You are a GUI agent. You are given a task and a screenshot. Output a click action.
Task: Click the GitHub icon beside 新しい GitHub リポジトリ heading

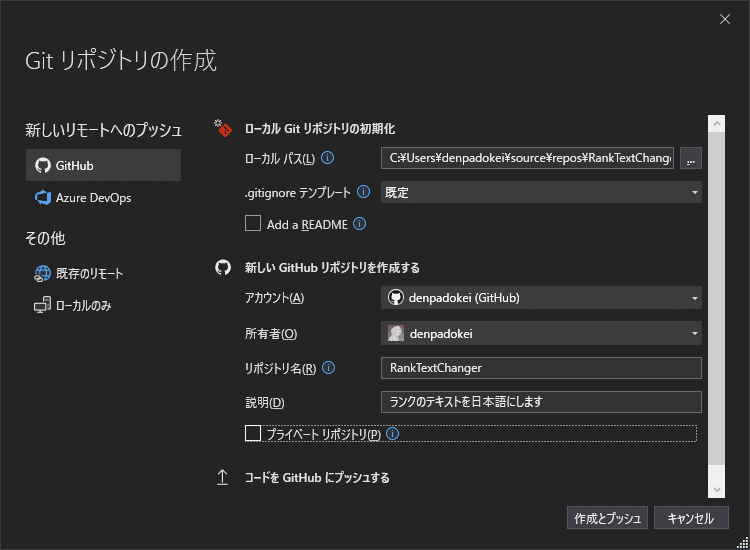pyautogui.click(x=223, y=267)
